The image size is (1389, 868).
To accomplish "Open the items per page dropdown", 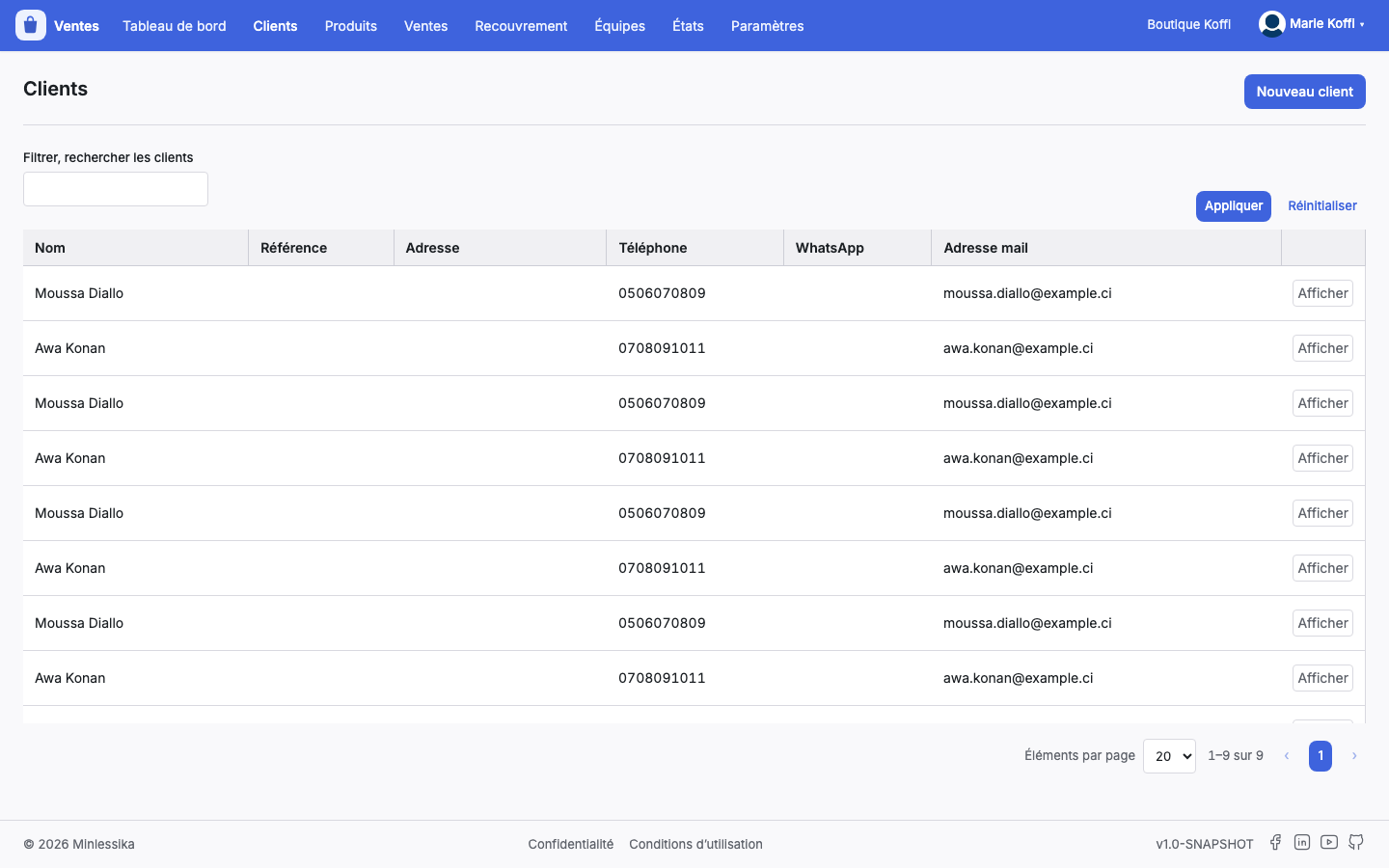I will coord(1169,756).
